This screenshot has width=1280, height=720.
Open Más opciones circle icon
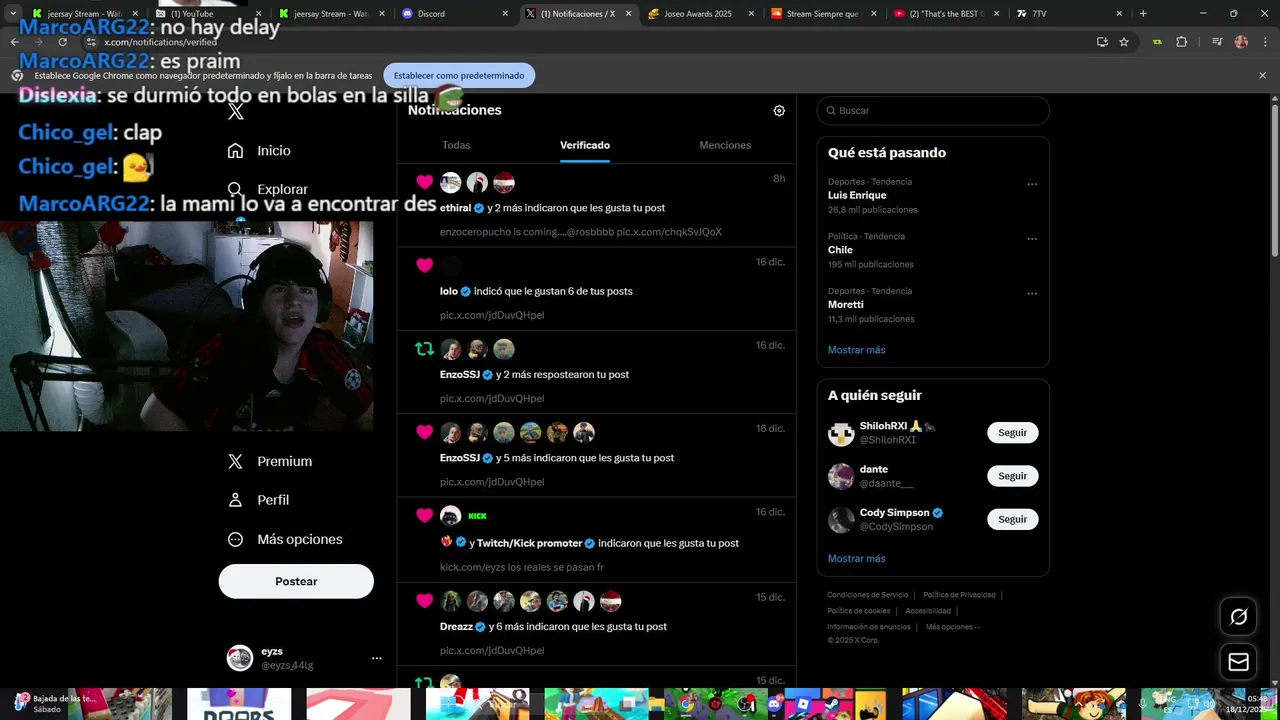pyautogui.click(x=236, y=539)
